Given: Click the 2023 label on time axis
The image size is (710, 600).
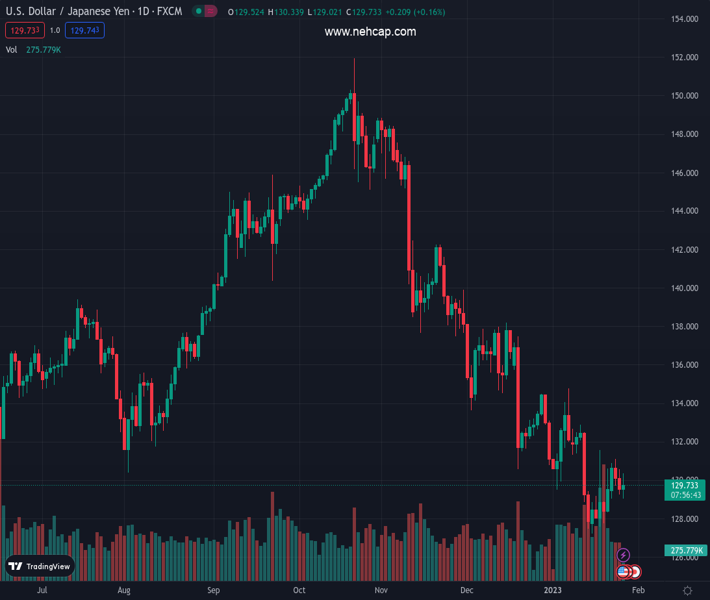Looking at the screenshot, I should coord(553,590).
